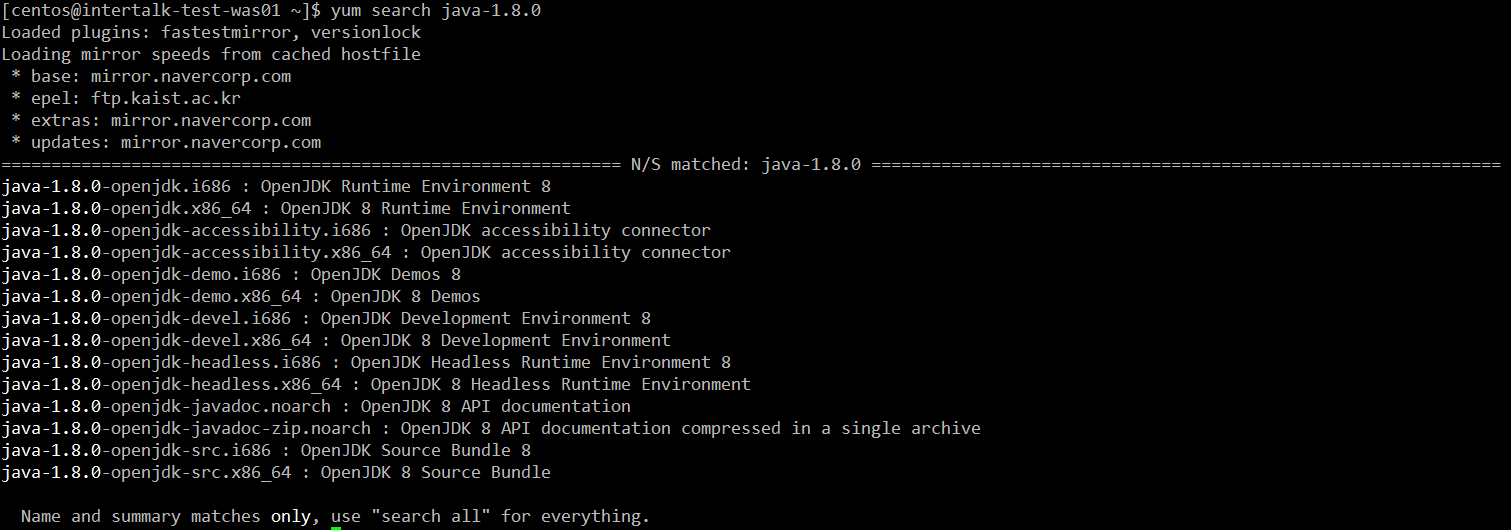Click the ftp.kaist.ac.kr epel mirror text

pyautogui.click(x=166, y=99)
